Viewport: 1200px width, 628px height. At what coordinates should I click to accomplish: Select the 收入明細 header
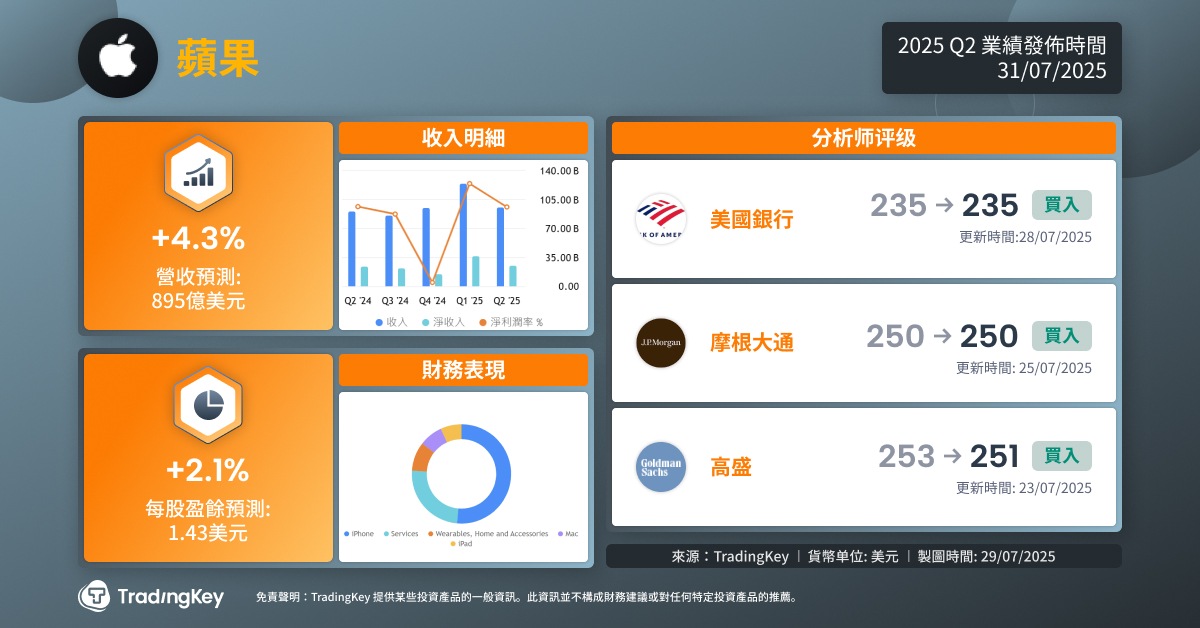463,138
